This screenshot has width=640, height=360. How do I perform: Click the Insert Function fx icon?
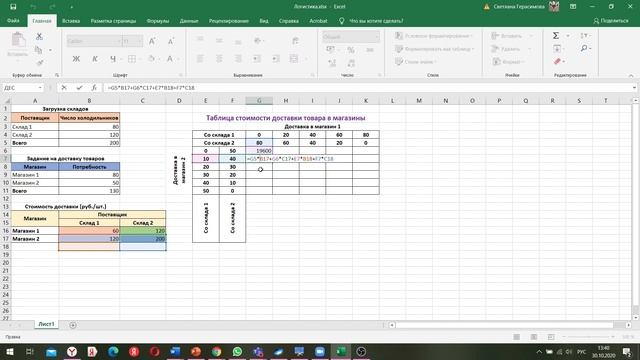coord(94,88)
